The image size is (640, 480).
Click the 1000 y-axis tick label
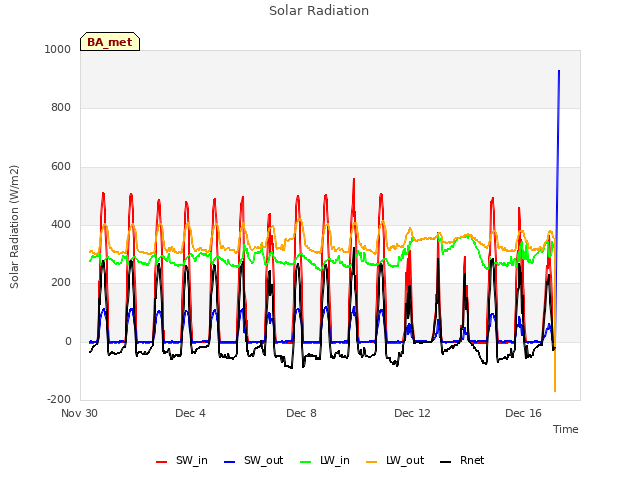click(58, 49)
